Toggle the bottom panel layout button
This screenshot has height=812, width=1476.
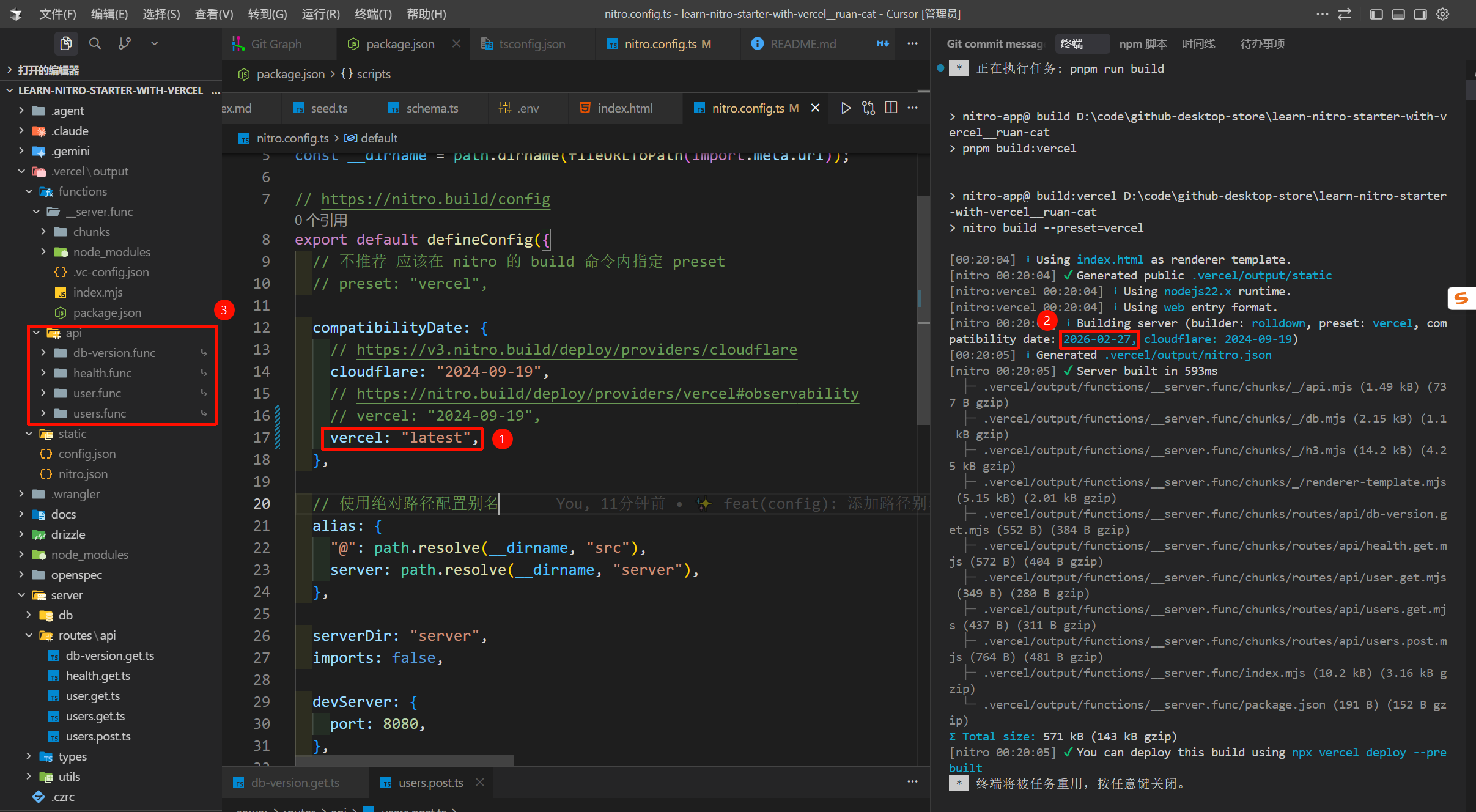[x=1398, y=14]
